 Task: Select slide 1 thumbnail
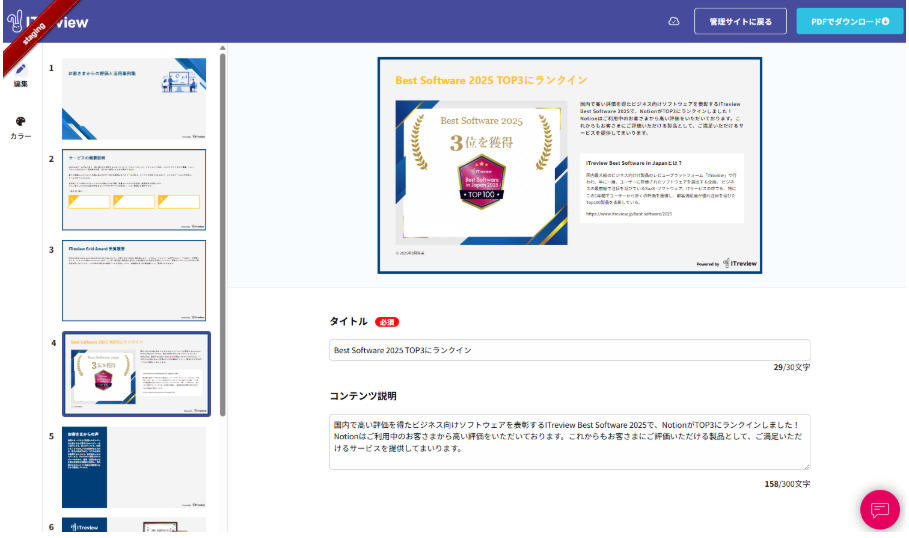134,99
